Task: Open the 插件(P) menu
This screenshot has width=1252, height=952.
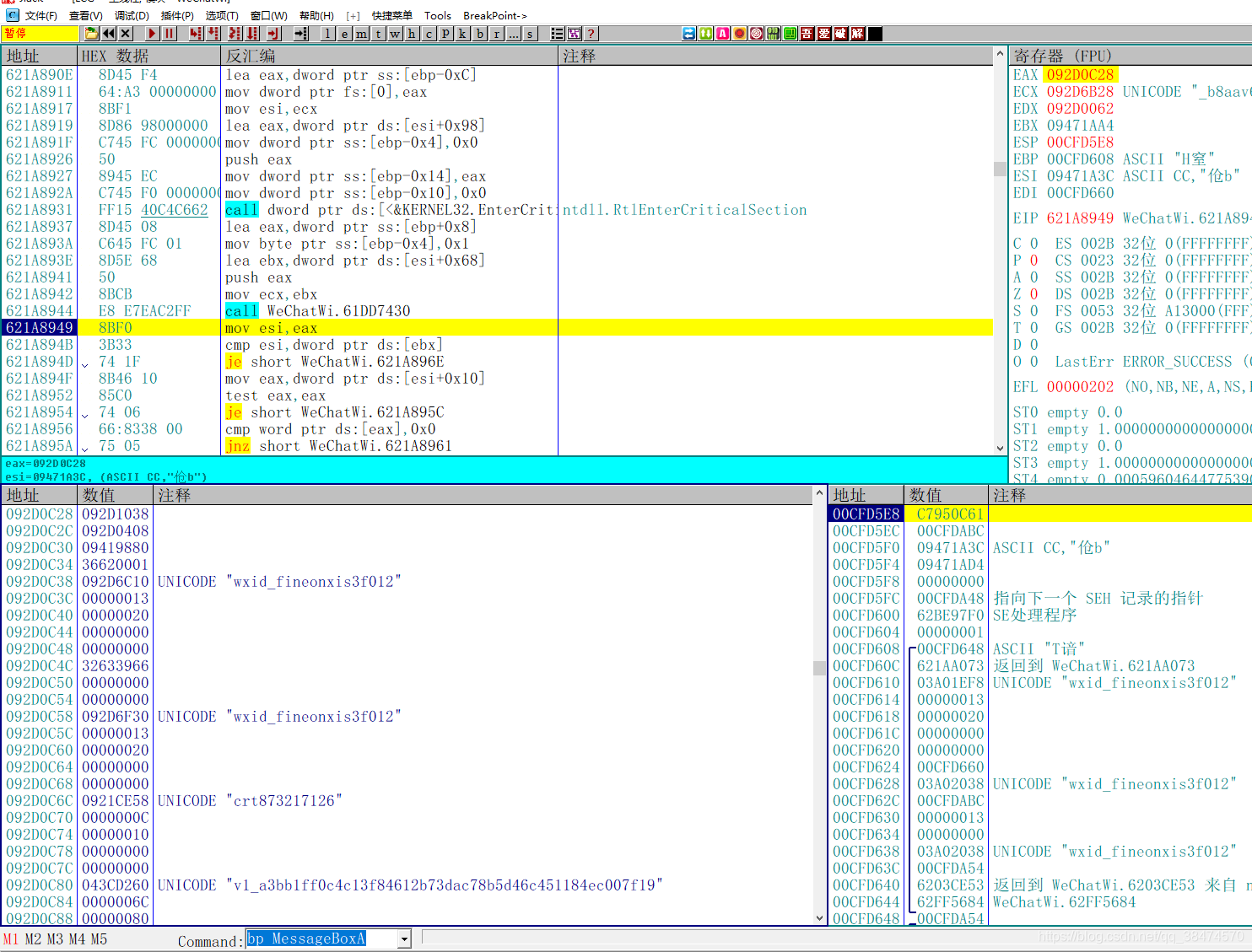Action: (x=177, y=15)
